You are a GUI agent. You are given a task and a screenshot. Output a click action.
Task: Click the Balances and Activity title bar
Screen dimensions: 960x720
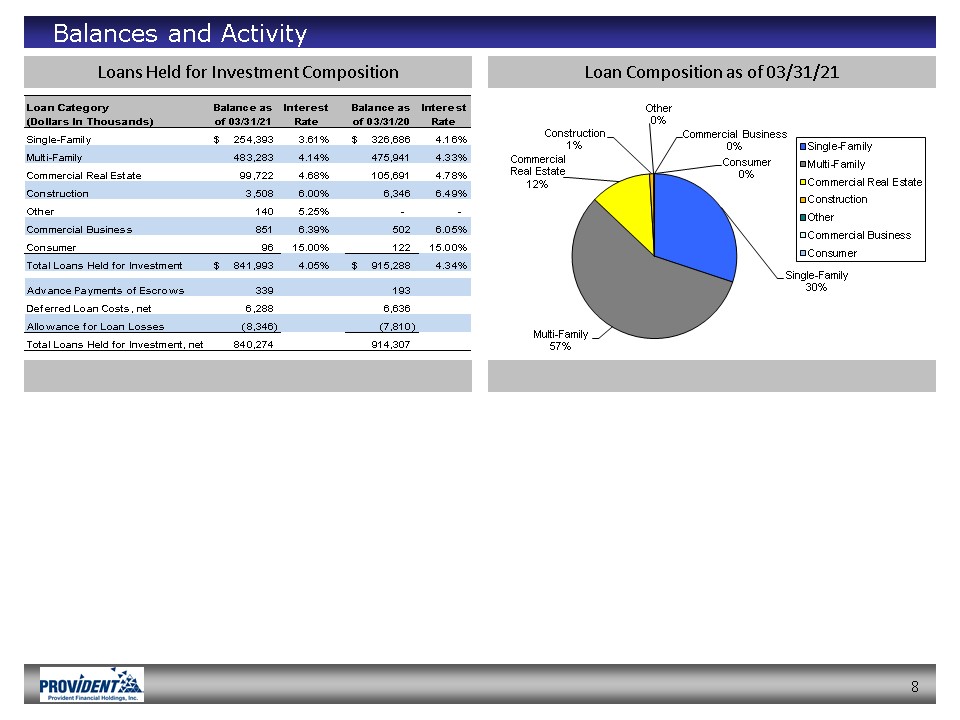pyautogui.click(x=480, y=34)
